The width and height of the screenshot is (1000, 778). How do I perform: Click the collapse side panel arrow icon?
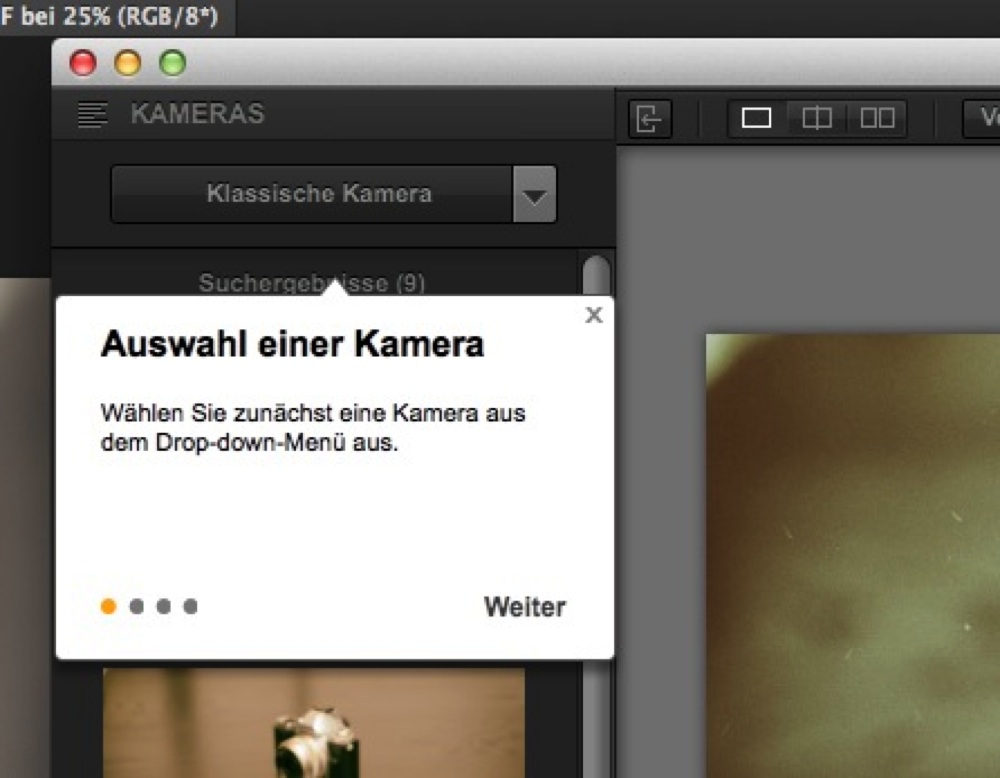coord(650,119)
